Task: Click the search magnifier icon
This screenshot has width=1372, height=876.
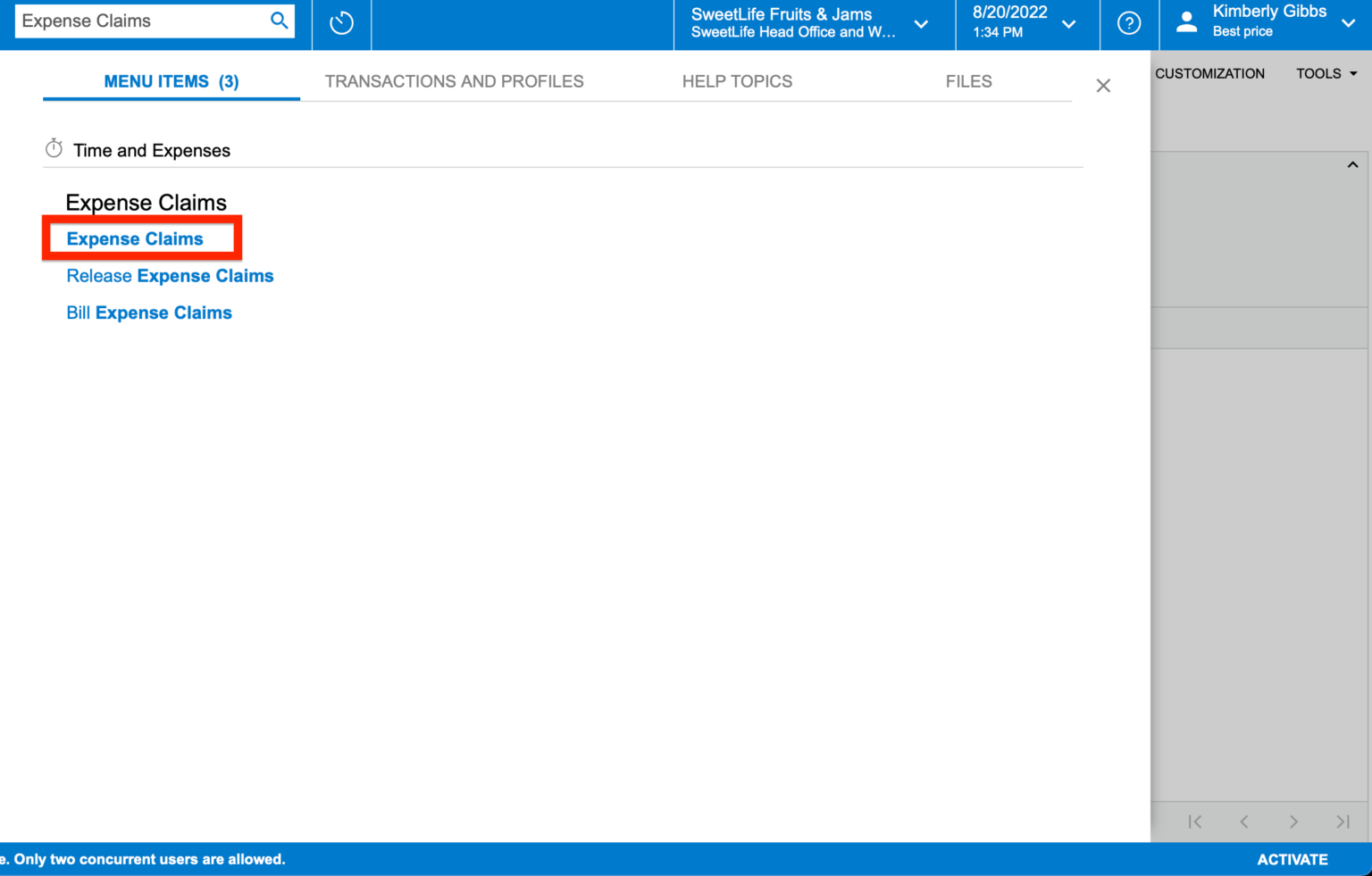Action: tap(278, 21)
